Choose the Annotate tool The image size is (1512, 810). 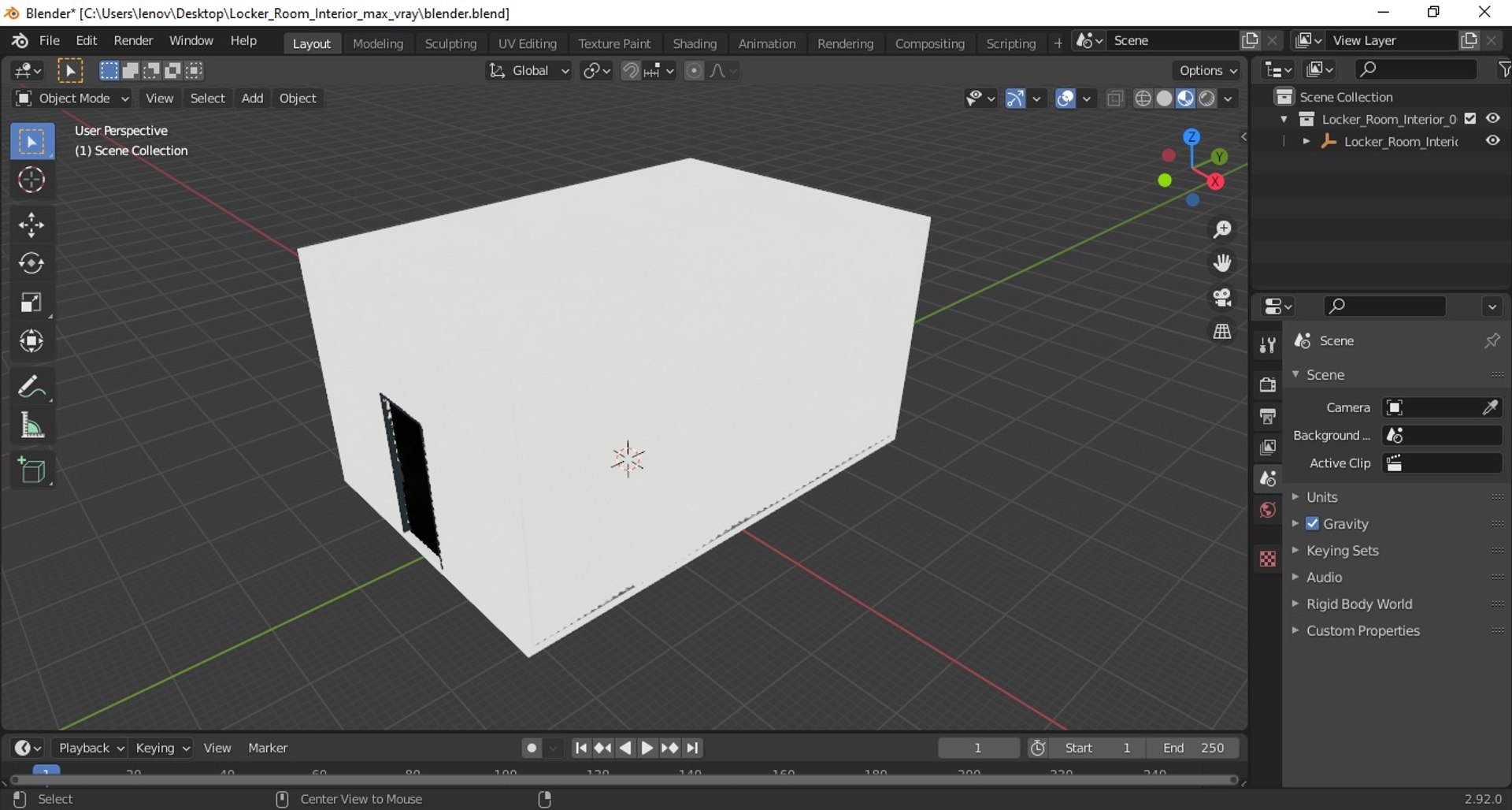coord(31,387)
